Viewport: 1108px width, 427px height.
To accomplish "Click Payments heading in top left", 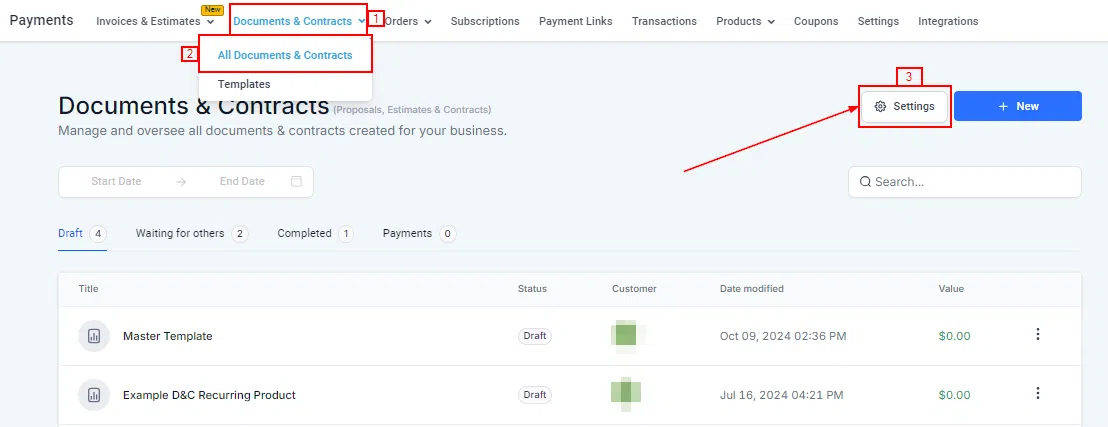I will pos(42,20).
